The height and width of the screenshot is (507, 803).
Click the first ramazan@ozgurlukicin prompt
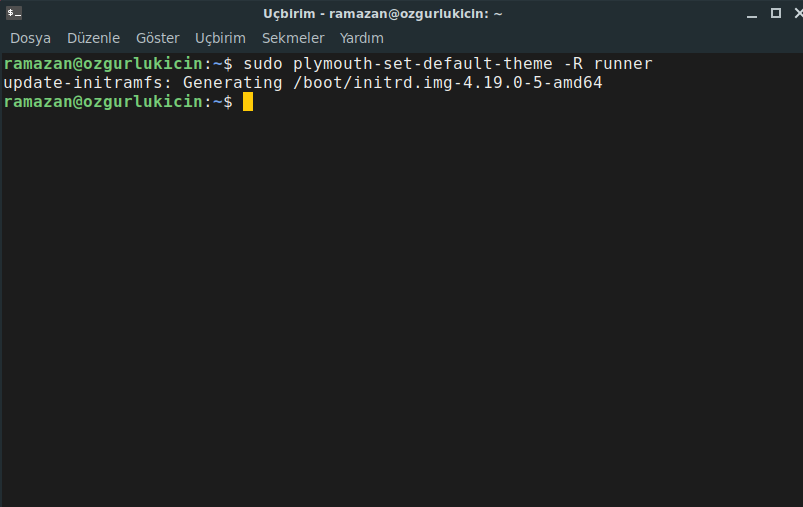pyautogui.click(x=103, y=64)
